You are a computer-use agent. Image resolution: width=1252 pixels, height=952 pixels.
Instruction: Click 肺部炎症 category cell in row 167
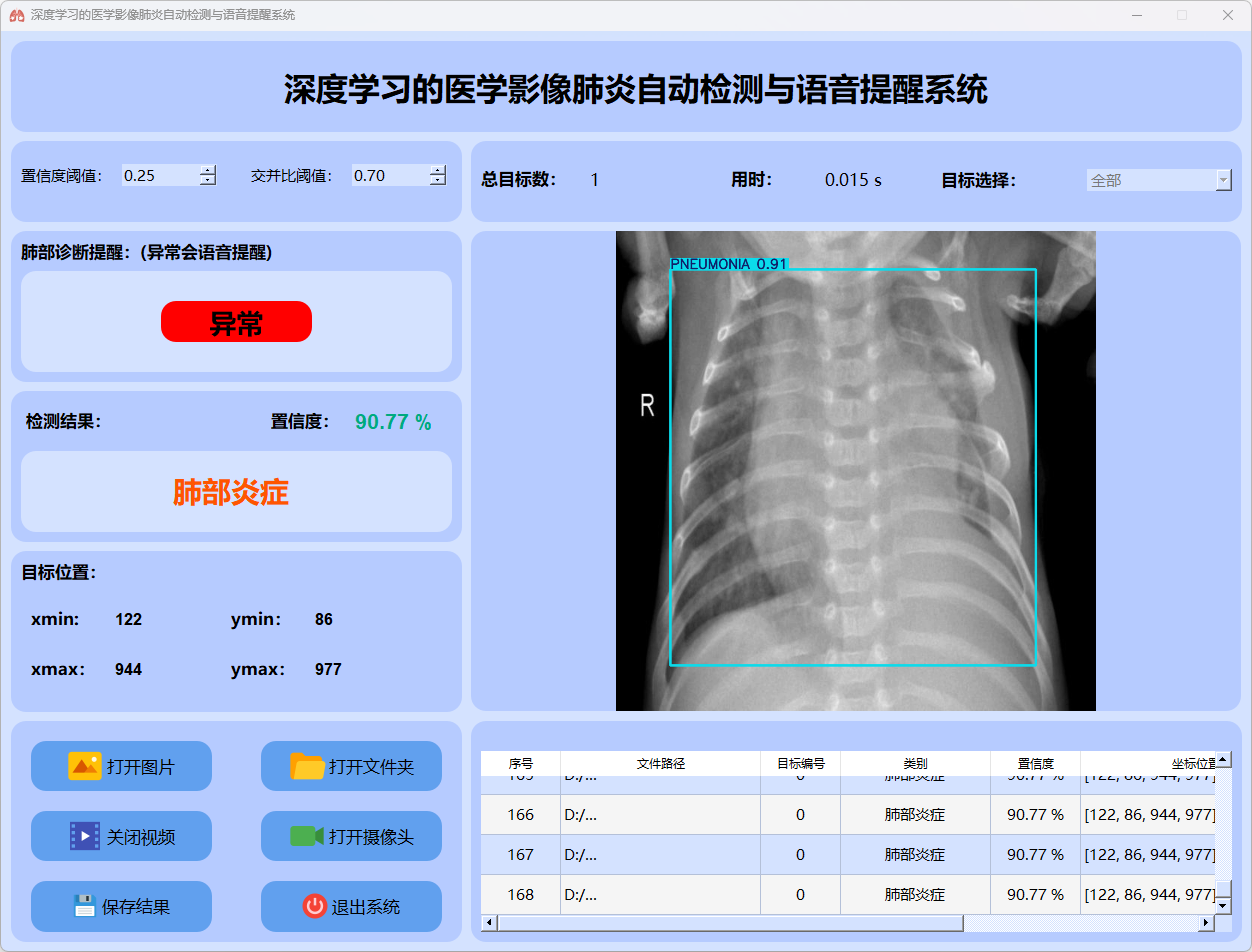tap(916, 855)
